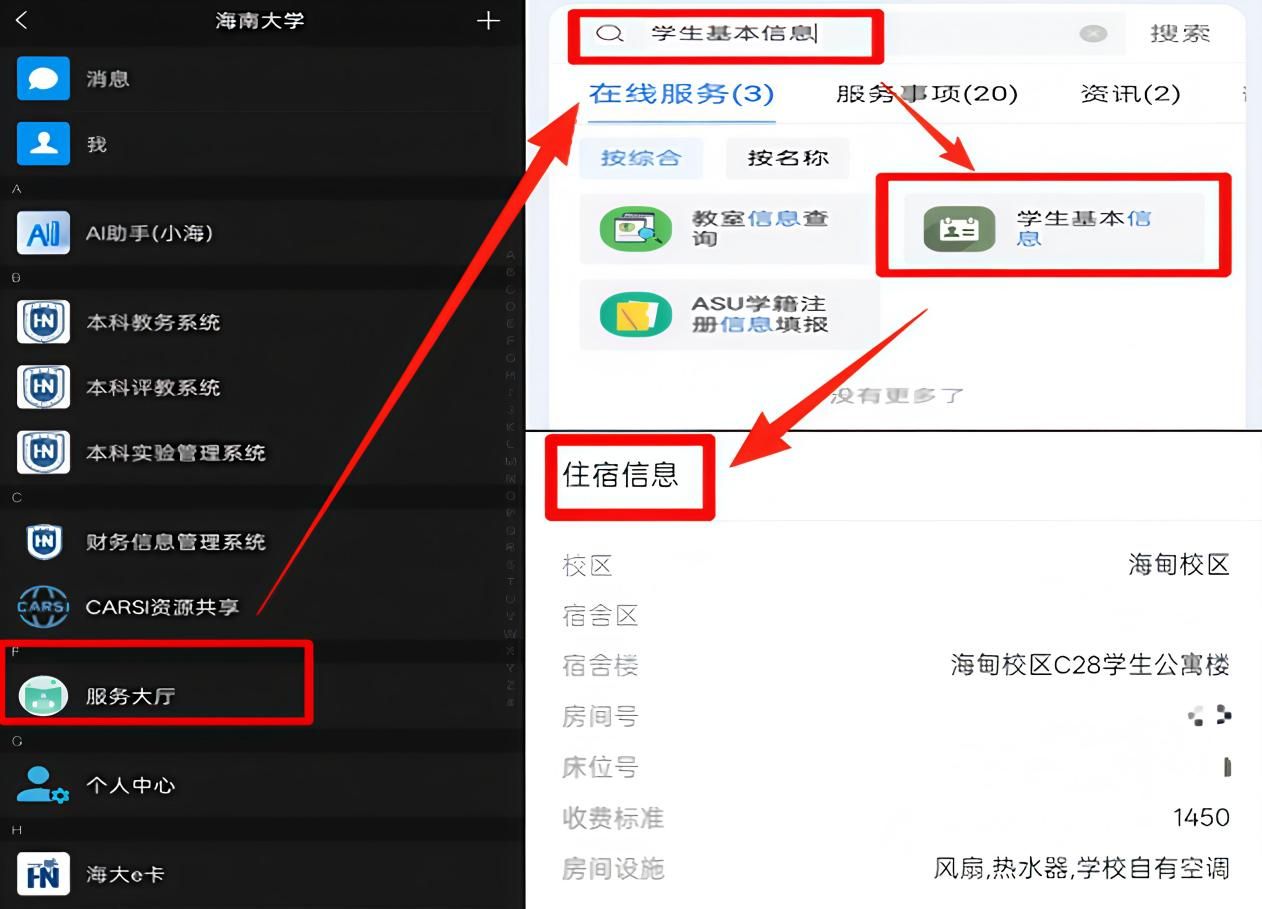Open 海大e卡 icon
Viewport: 1262px width, 909px height.
(x=43, y=874)
